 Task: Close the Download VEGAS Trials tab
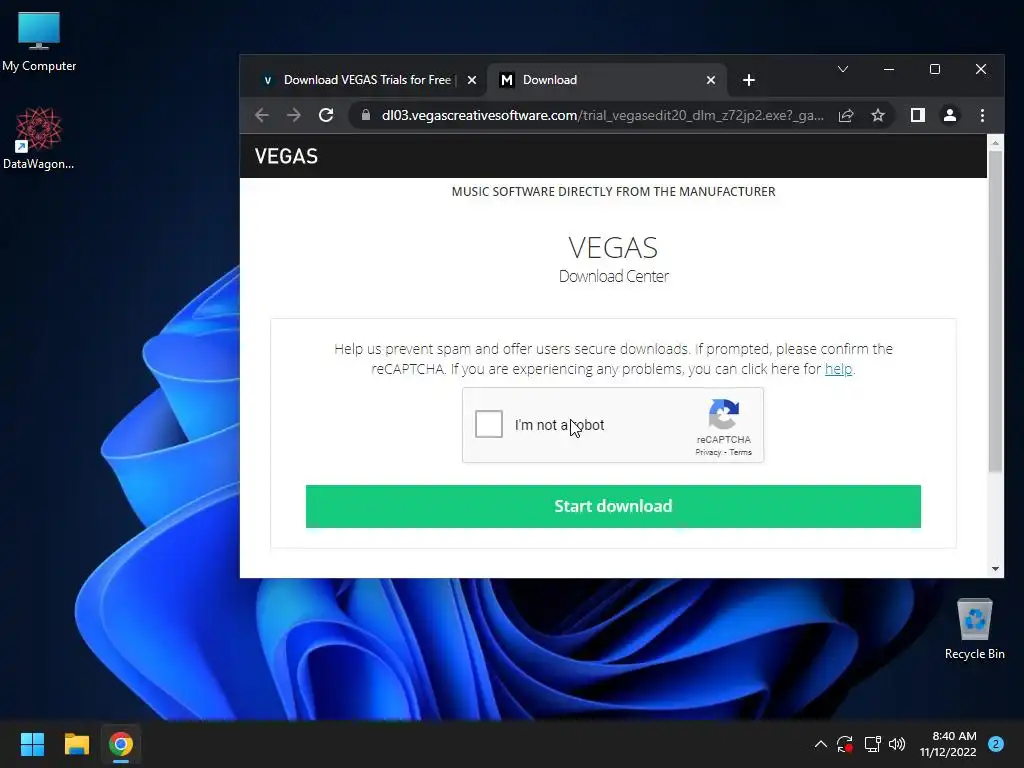(x=472, y=80)
